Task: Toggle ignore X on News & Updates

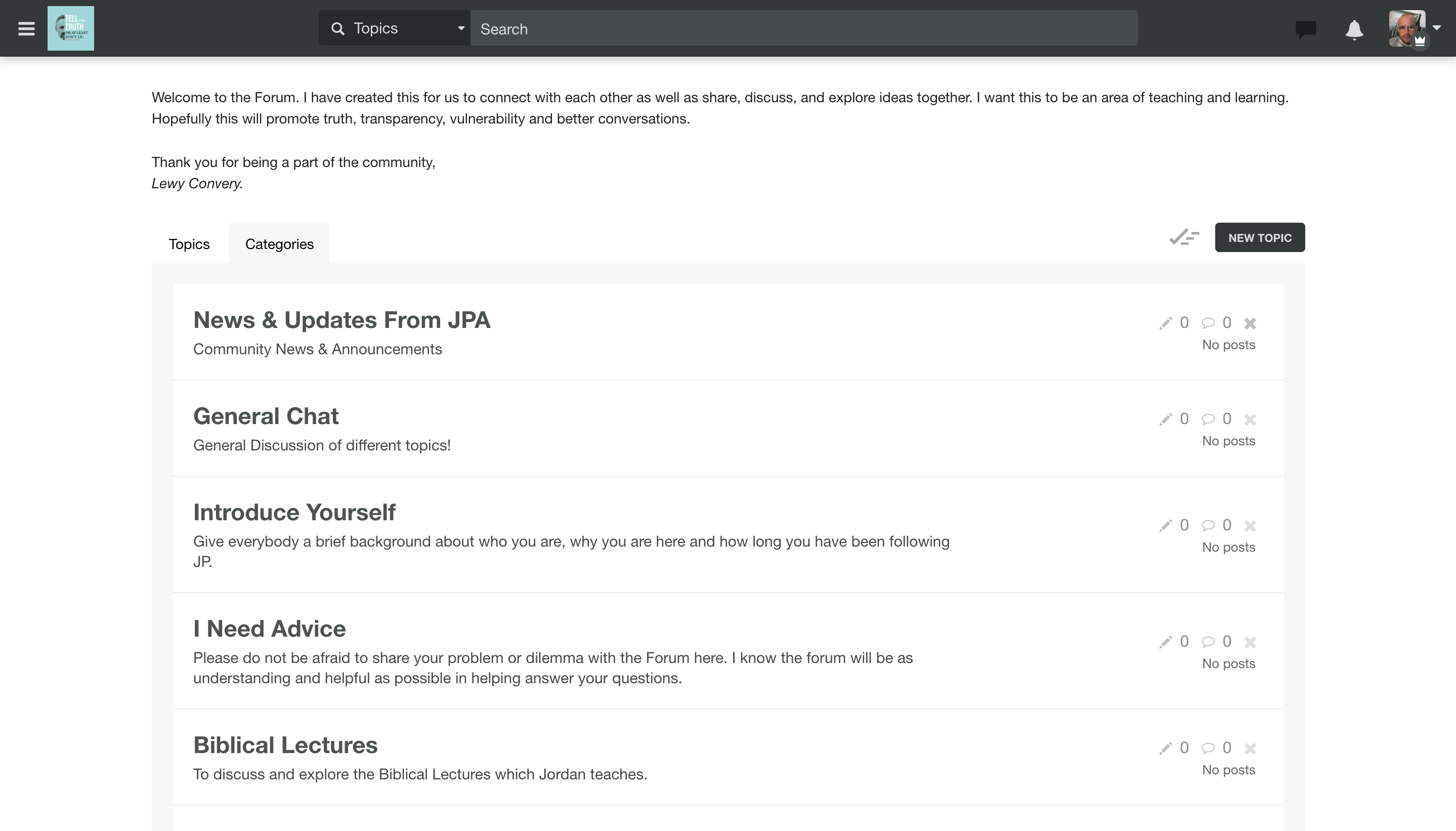Action: [1250, 323]
